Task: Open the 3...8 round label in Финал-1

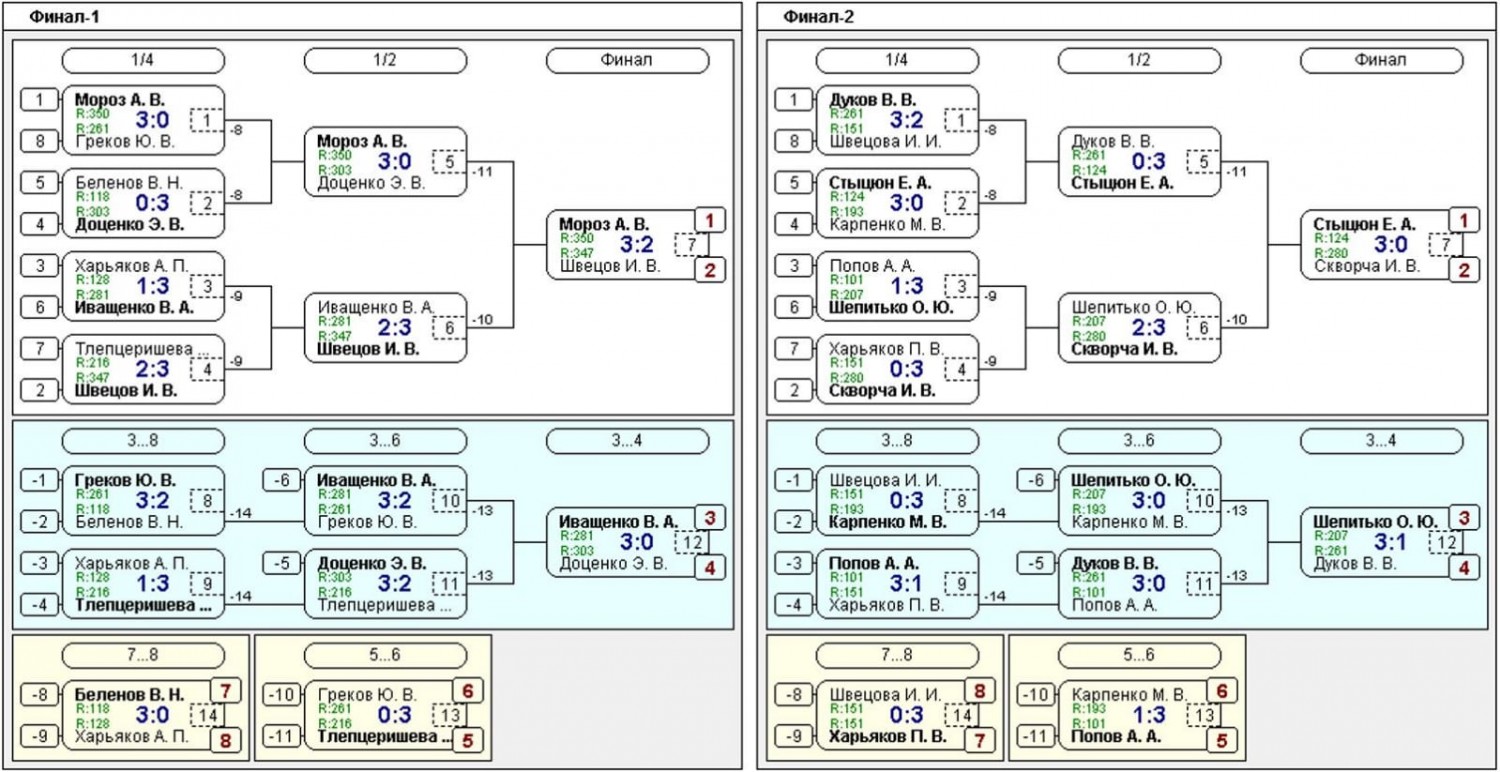Action: (143, 441)
